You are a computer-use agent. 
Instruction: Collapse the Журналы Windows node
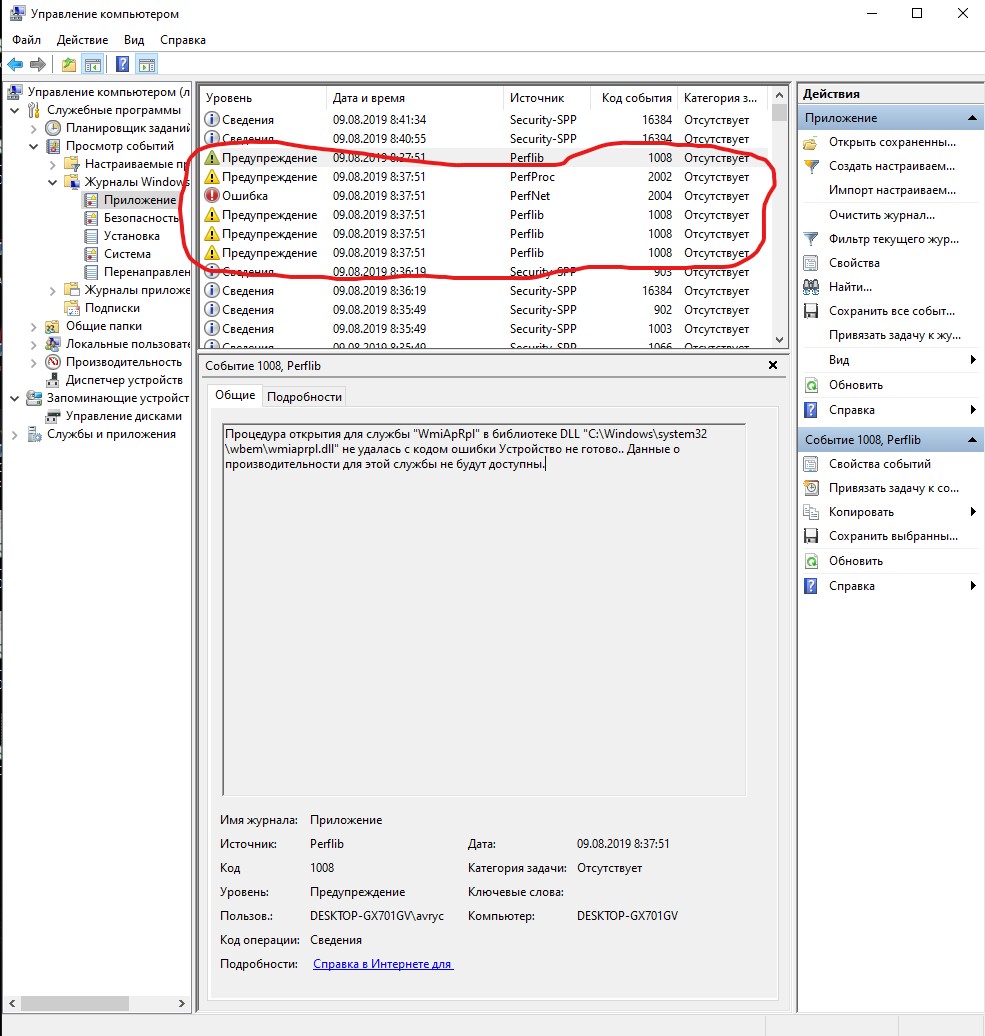coord(53,182)
